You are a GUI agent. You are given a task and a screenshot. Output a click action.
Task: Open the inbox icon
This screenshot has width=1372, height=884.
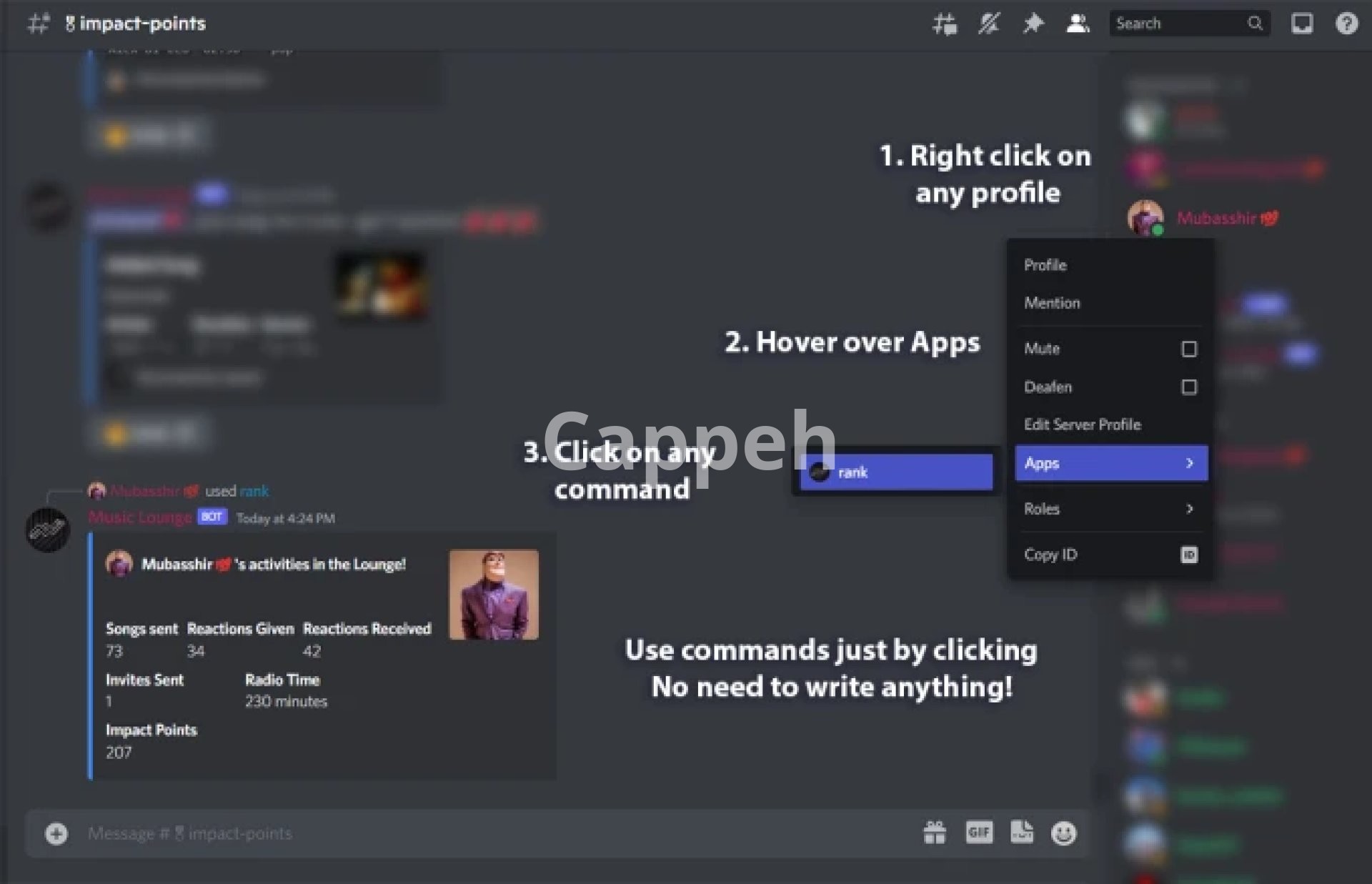(1301, 24)
